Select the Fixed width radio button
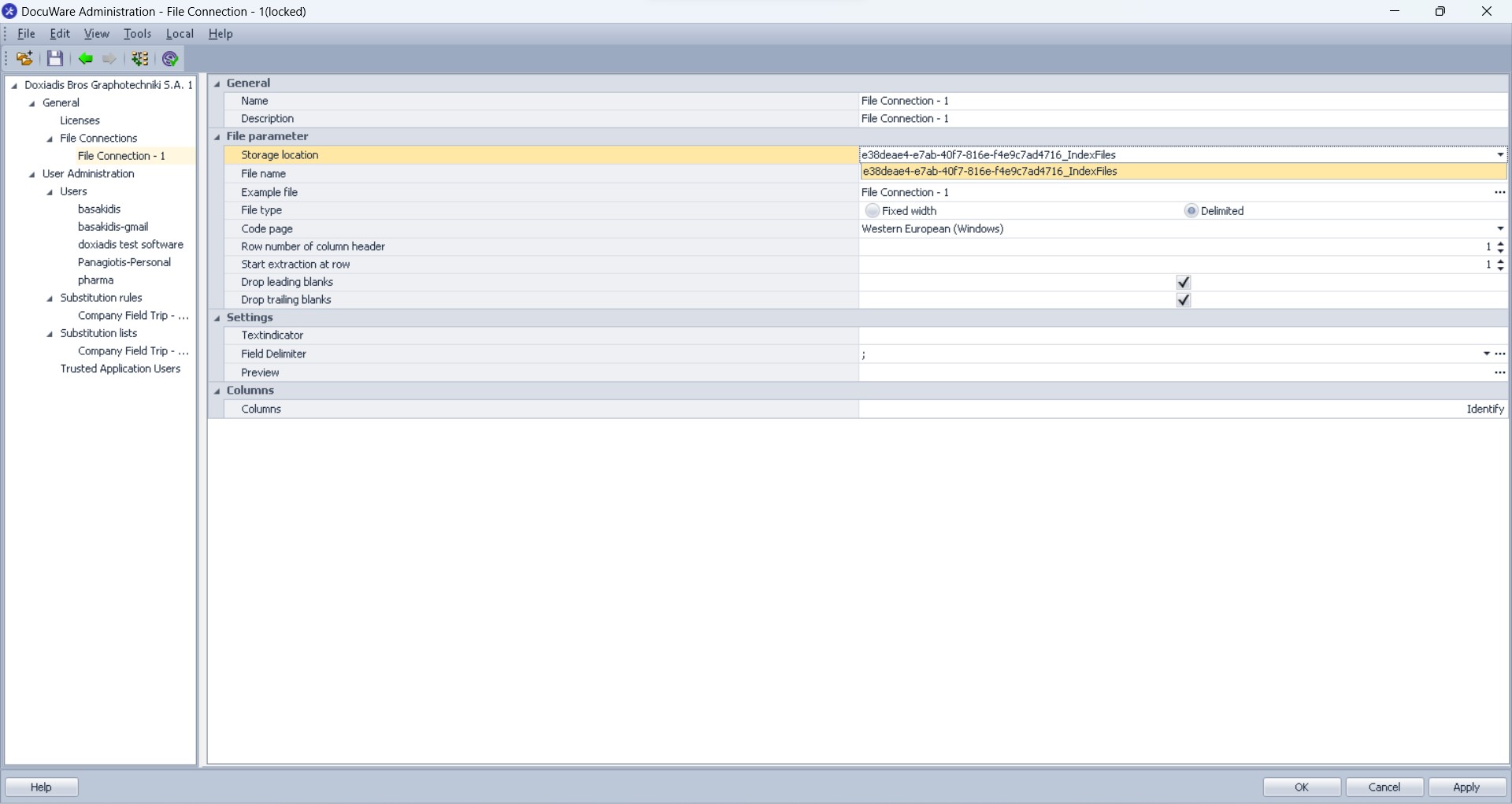 coord(872,211)
